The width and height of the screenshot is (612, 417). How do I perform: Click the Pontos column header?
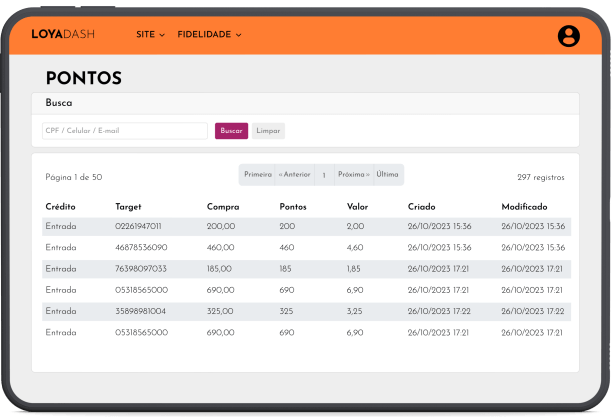pos(293,207)
